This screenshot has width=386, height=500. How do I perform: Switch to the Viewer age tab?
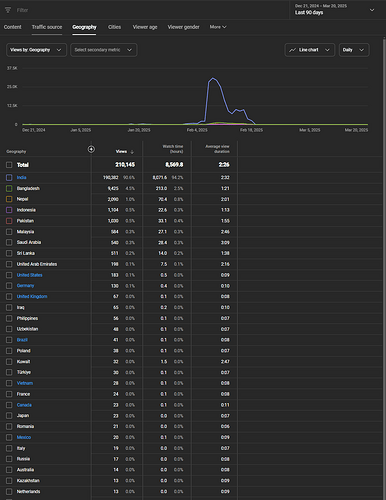145,27
